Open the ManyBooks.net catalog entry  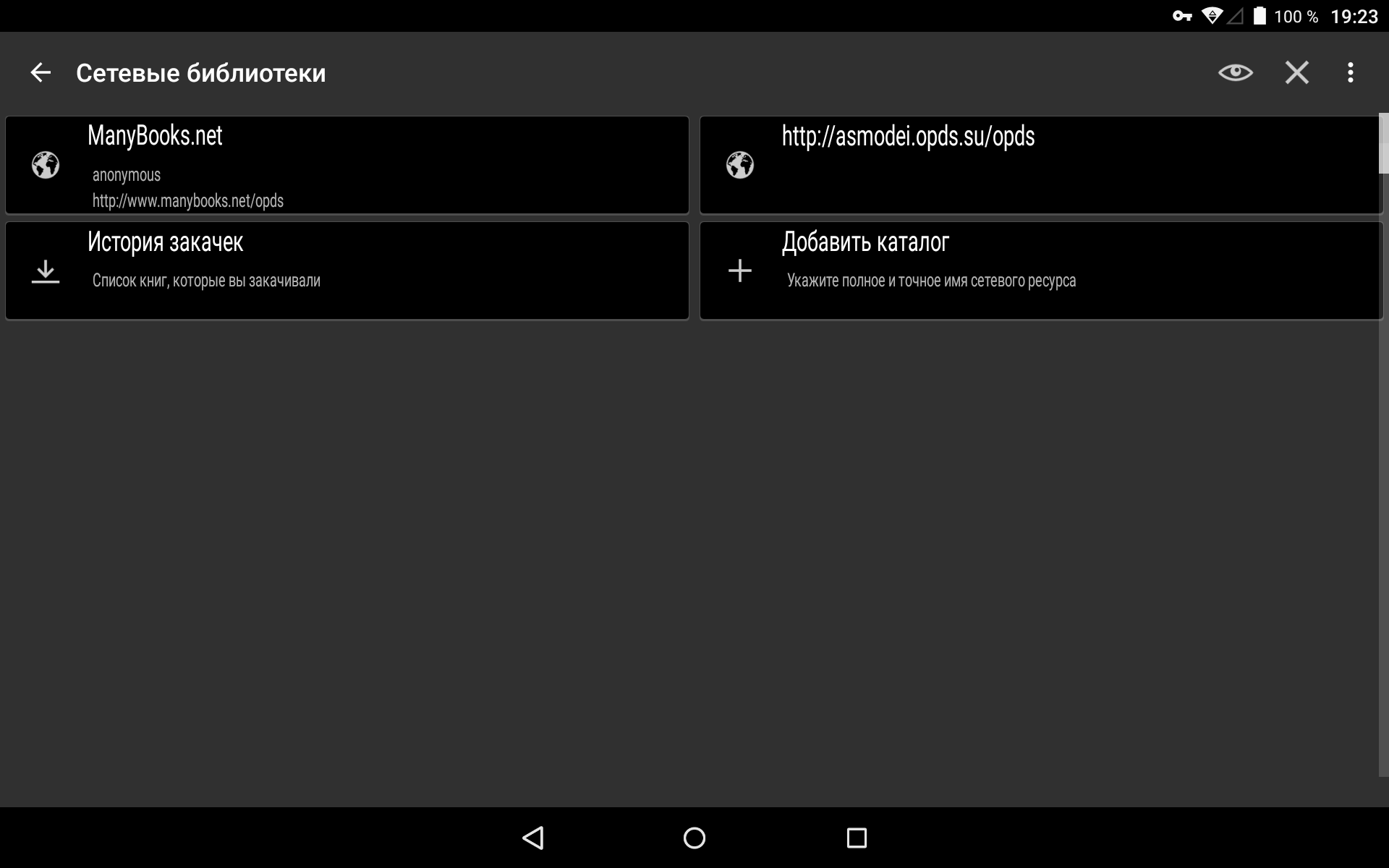coord(155,136)
